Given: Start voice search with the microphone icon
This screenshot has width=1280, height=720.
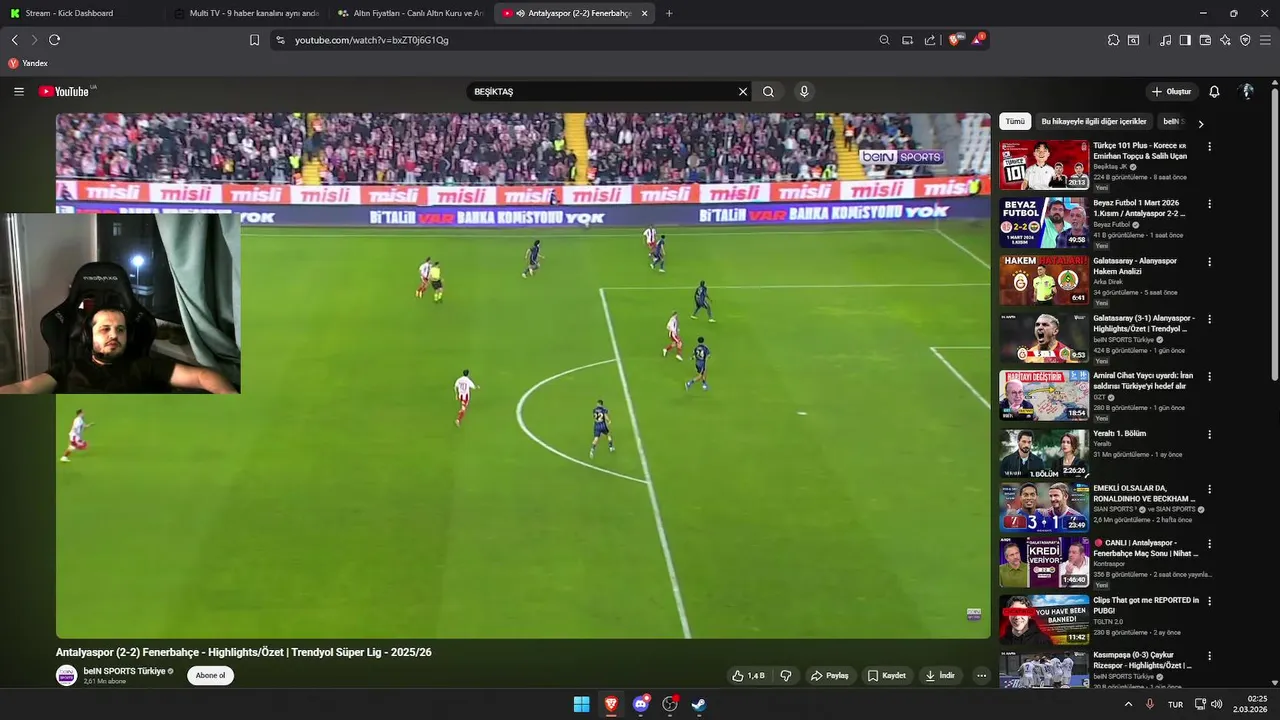Looking at the screenshot, I should [x=804, y=91].
